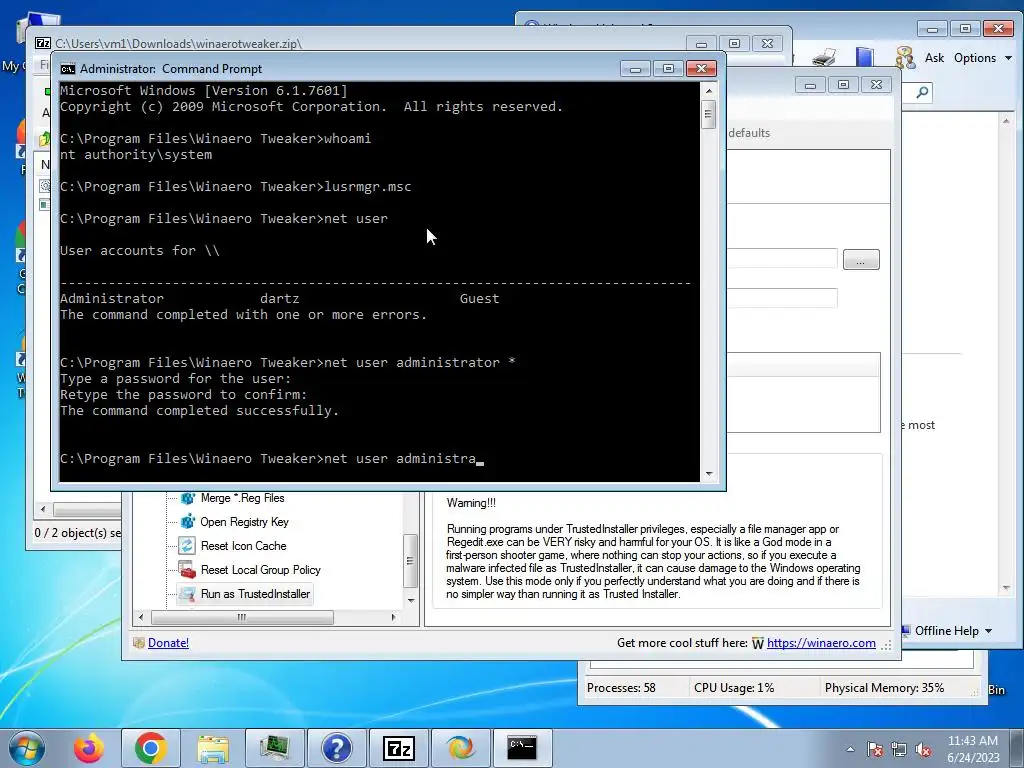The height and width of the screenshot is (768, 1024).
Task: Click "Physical Memory: 35%" in Task Manager
Action: [x=884, y=688]
